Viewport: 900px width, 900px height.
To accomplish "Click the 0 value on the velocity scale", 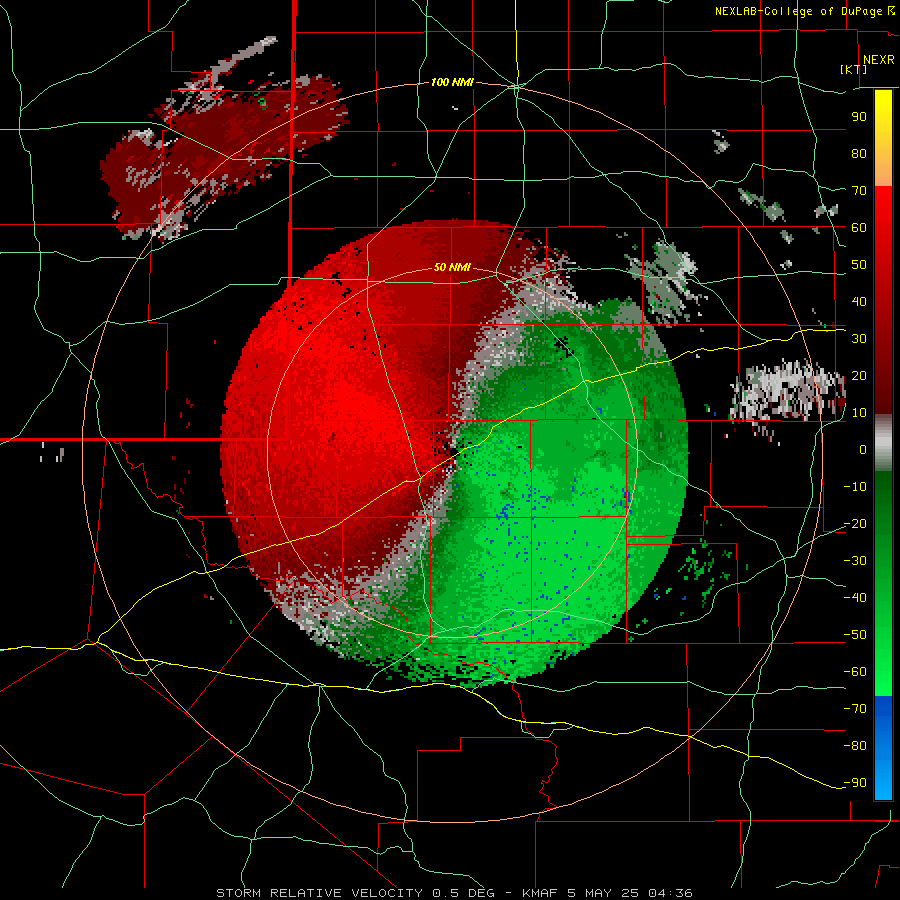I will click(x=863, y=449).
